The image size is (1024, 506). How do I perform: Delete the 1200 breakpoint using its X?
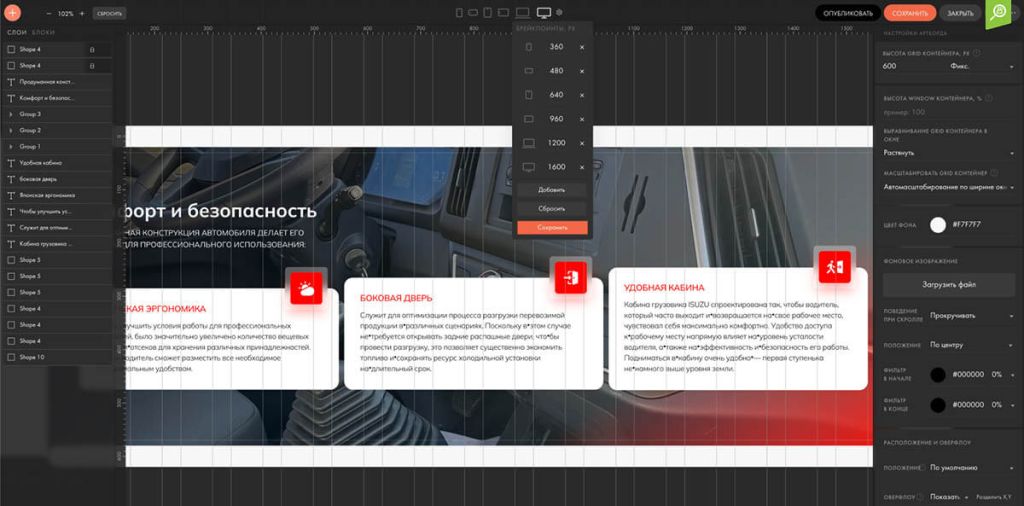(x=582, y=143)
